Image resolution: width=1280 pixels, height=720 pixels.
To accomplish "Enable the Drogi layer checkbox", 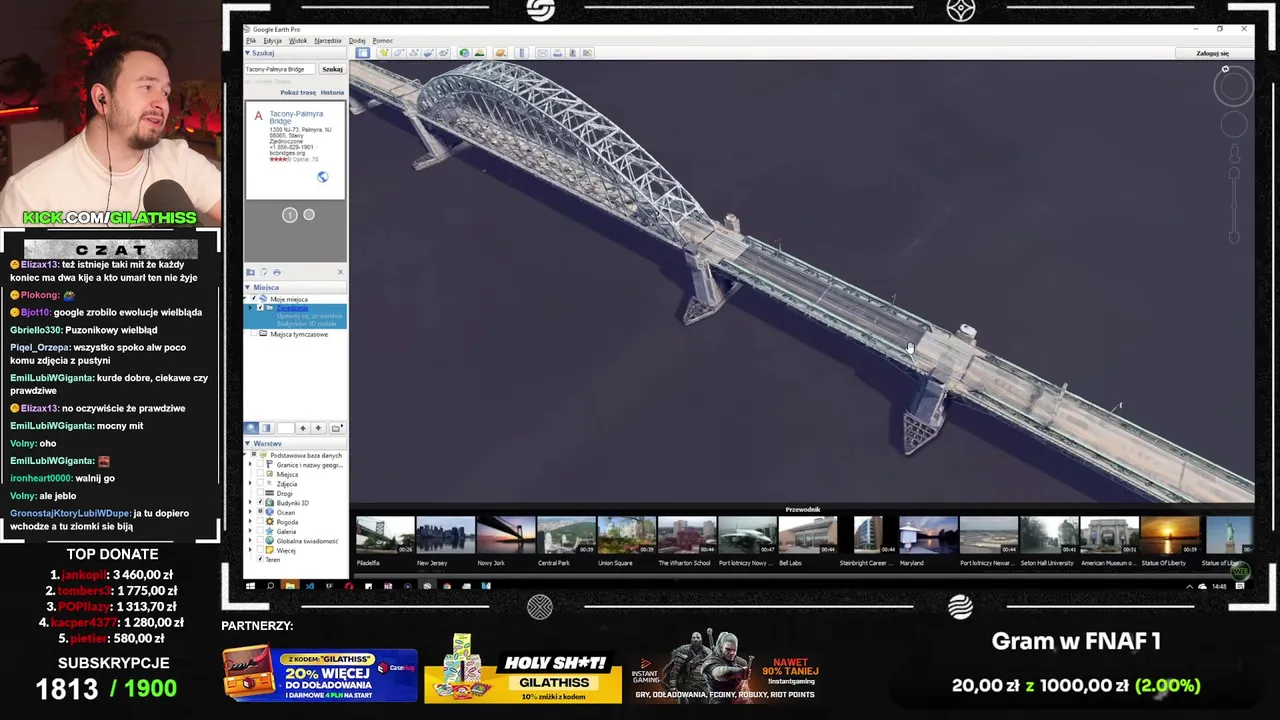I will point(260,493).
